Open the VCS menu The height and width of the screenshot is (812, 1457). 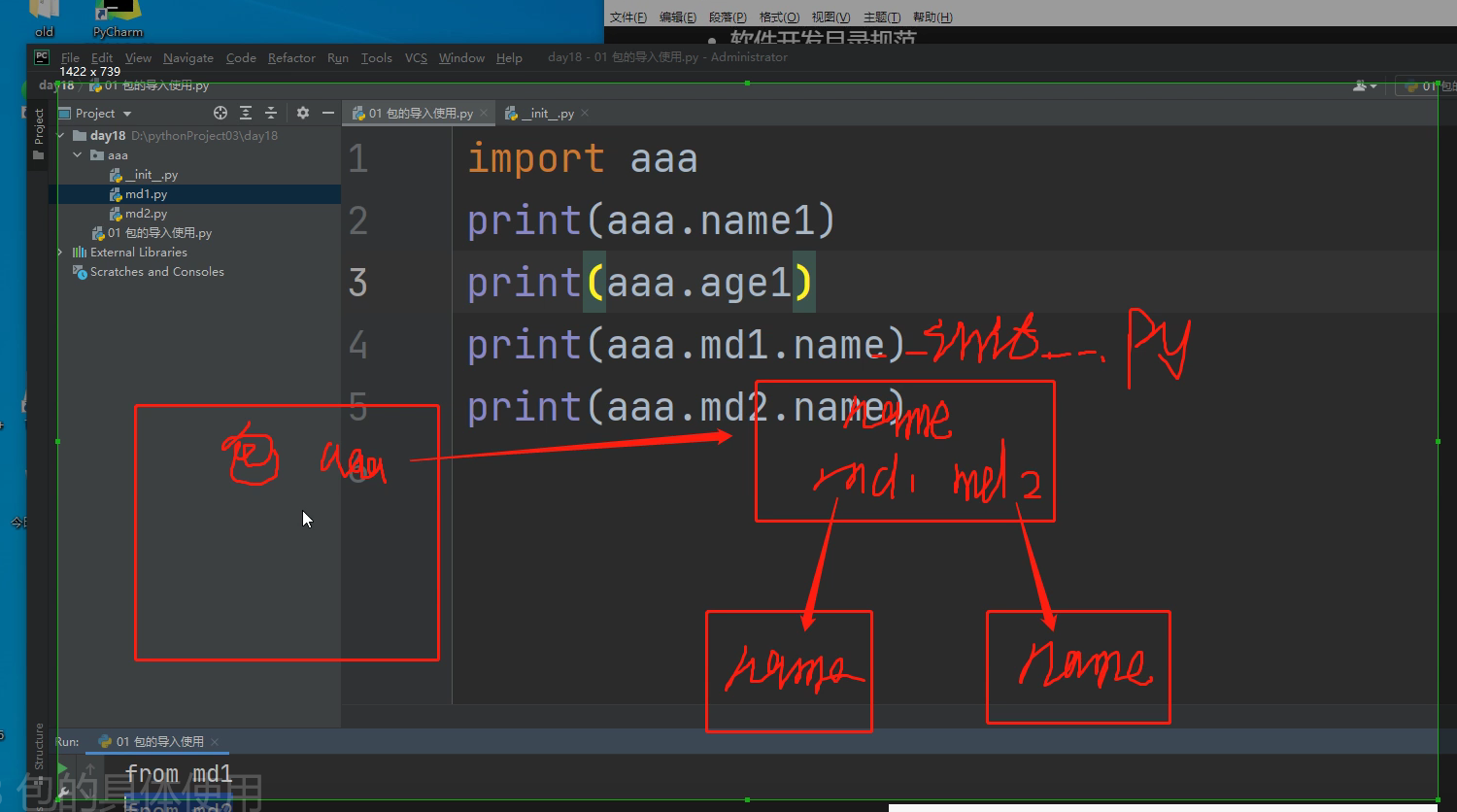pyautogui.click(x=416, y=58)
